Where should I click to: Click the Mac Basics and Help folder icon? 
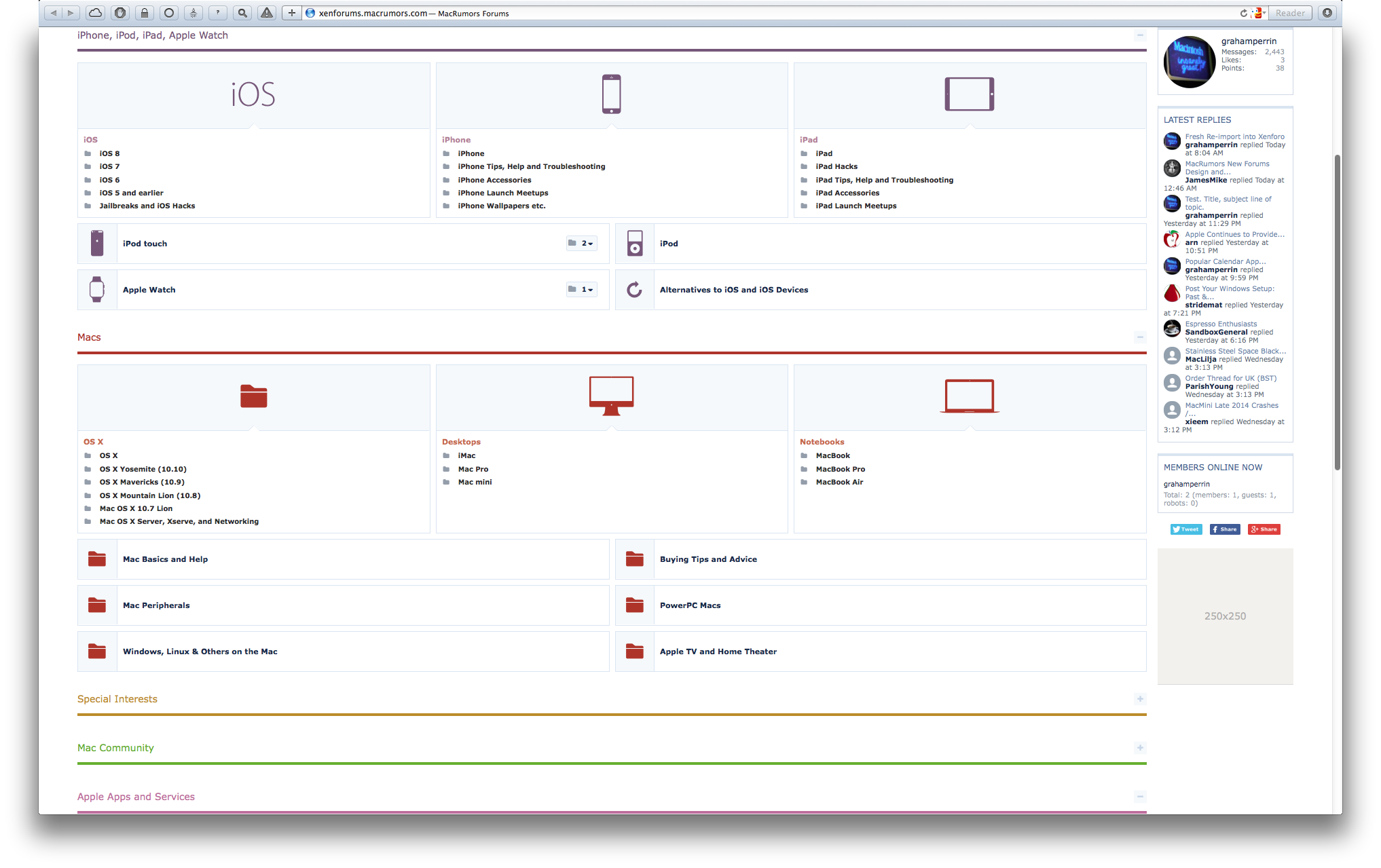click(97, 559)
